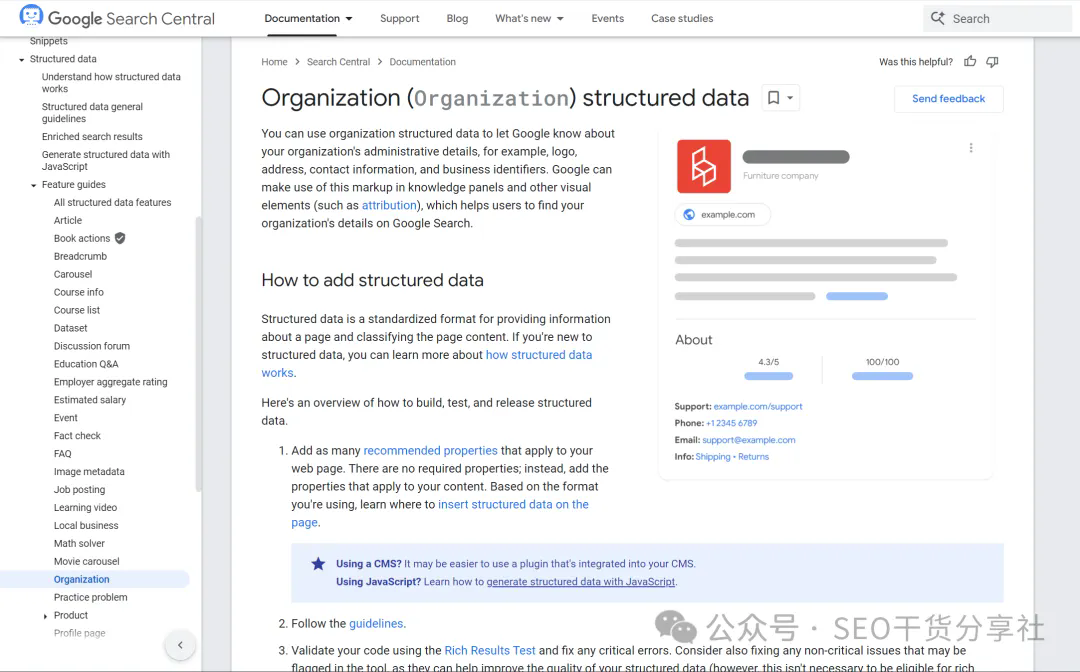Open the Shipping info link
The width and height of the screenshot is (1080, 672).
(713, 456)
